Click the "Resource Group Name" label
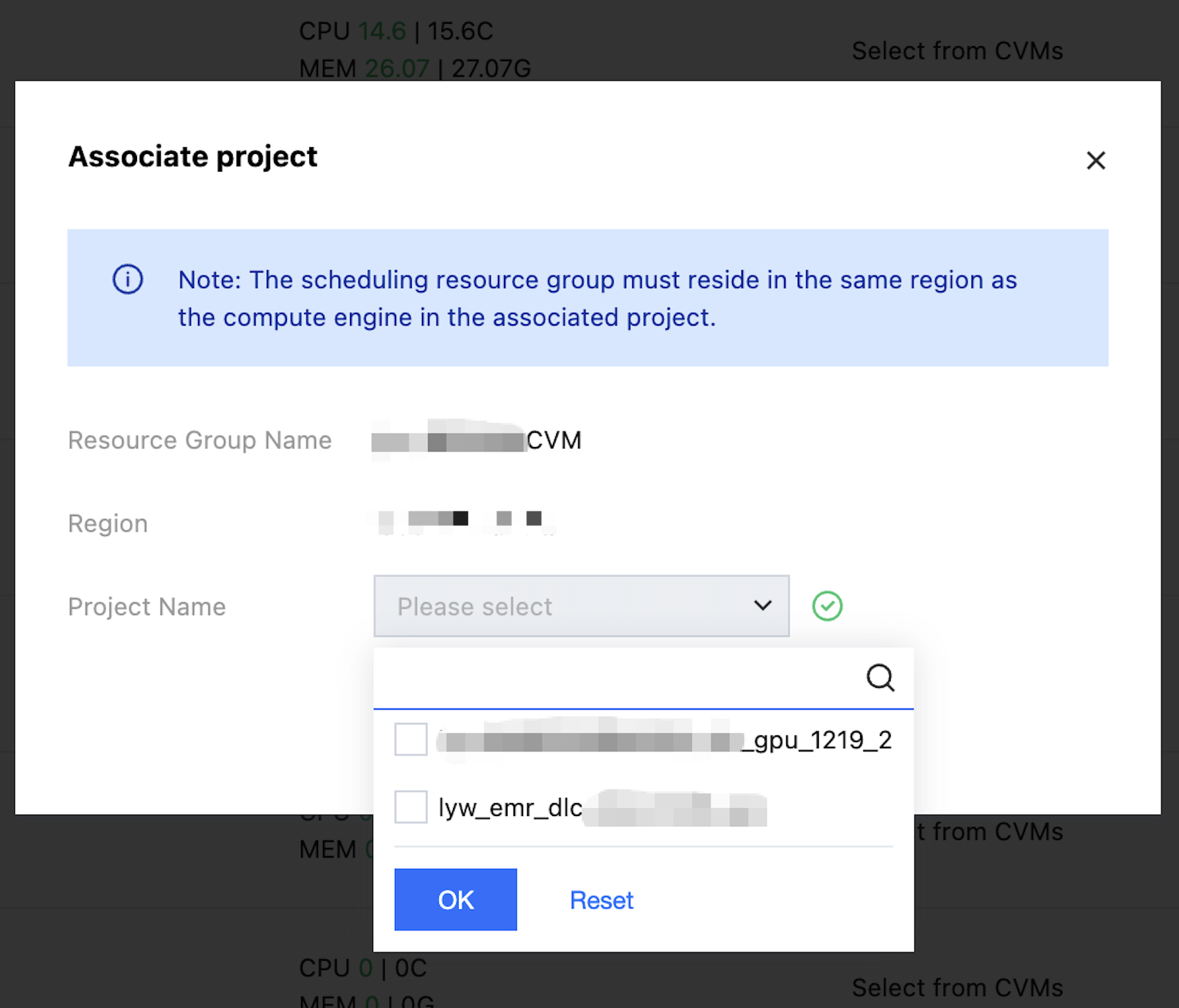The height and width of the screenshot is (1008, 1179). (x=199, y=440)
